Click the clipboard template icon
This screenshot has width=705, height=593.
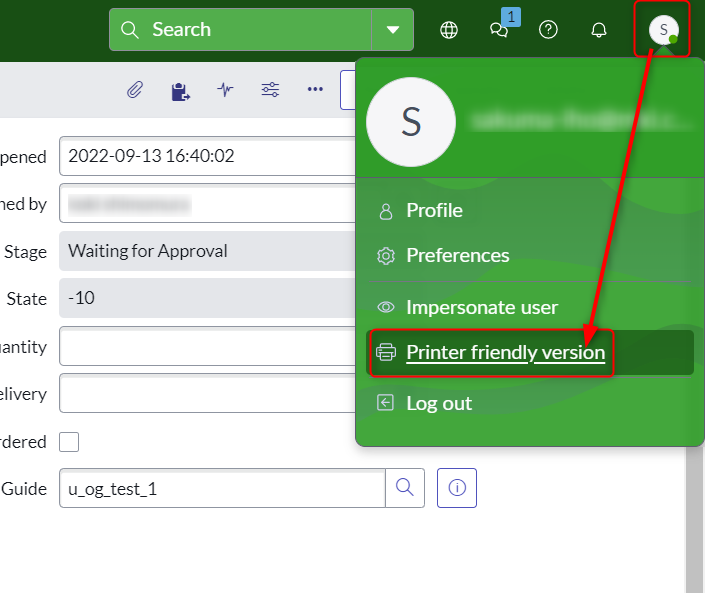coord(180,91)
